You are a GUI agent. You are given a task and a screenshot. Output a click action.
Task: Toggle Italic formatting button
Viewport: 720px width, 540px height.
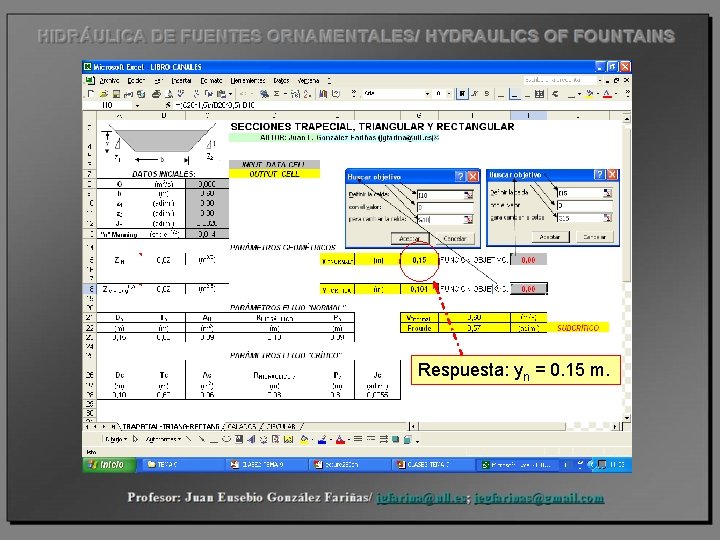474,94
